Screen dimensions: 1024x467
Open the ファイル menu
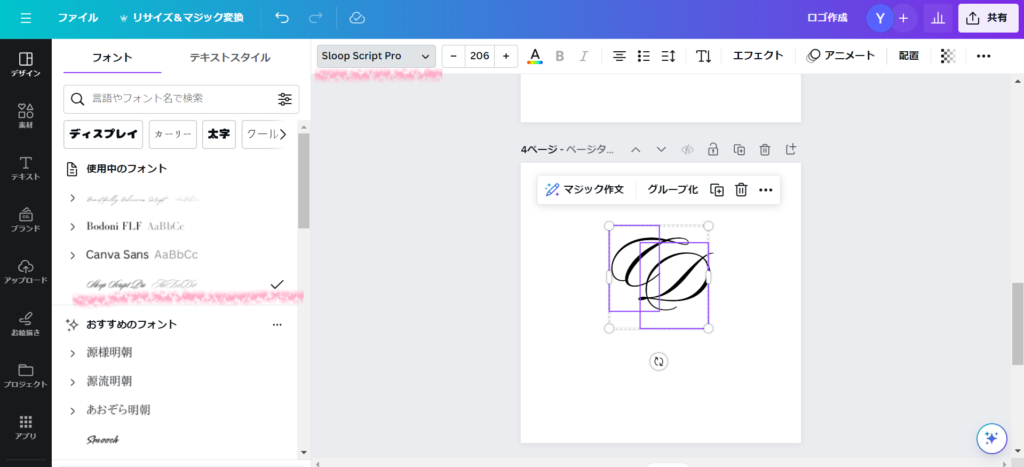[x=78, y=18]
